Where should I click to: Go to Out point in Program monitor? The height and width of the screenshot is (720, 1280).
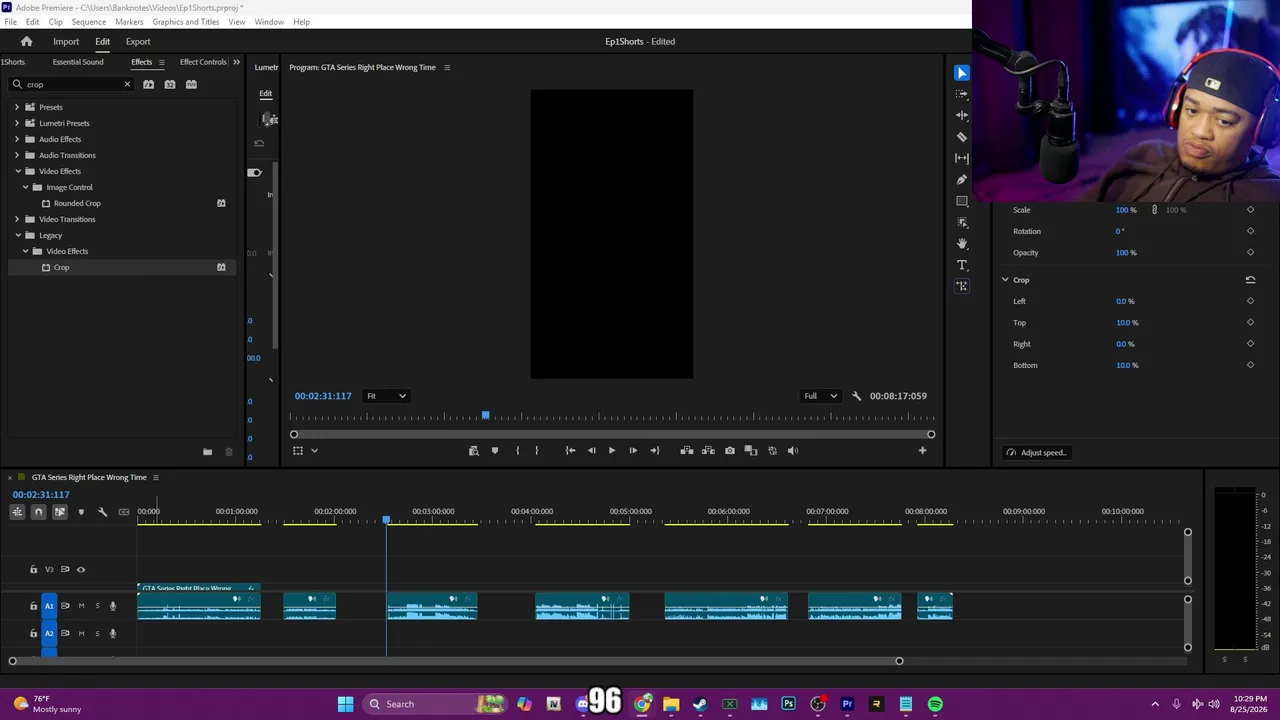click(655, 451)
